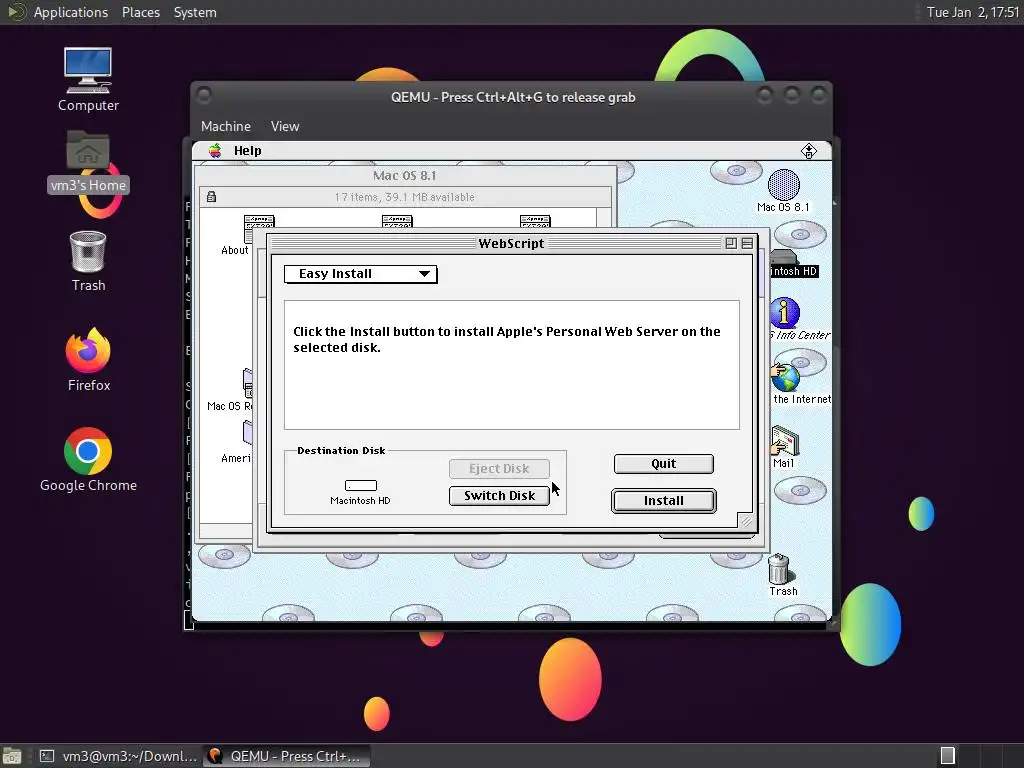Click the installer description text

point(507,340)
